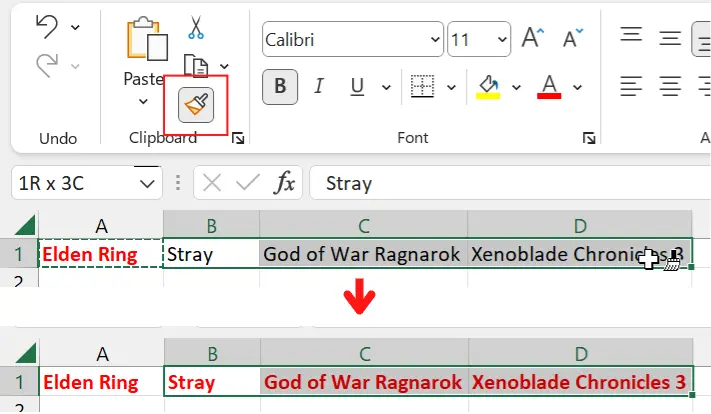Toggle Italic formatting

click(319, 86)
